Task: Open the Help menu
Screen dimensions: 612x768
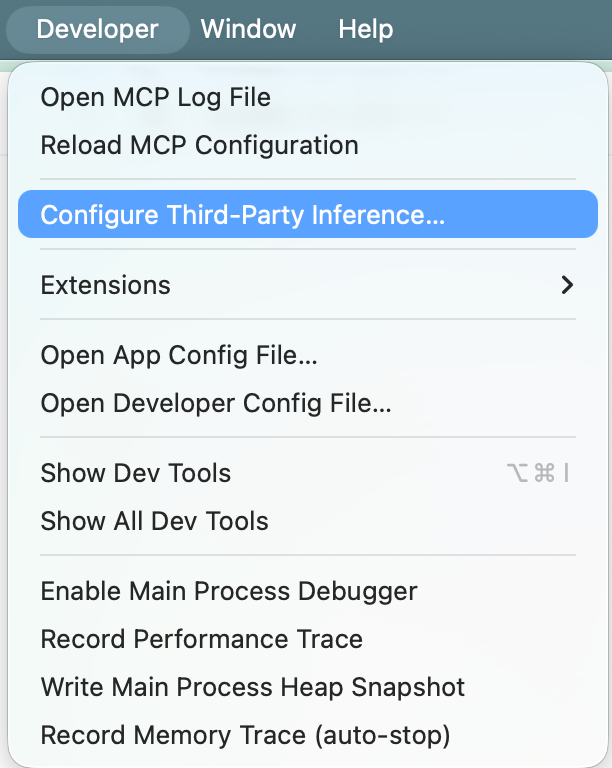Action: pos(365,29)
